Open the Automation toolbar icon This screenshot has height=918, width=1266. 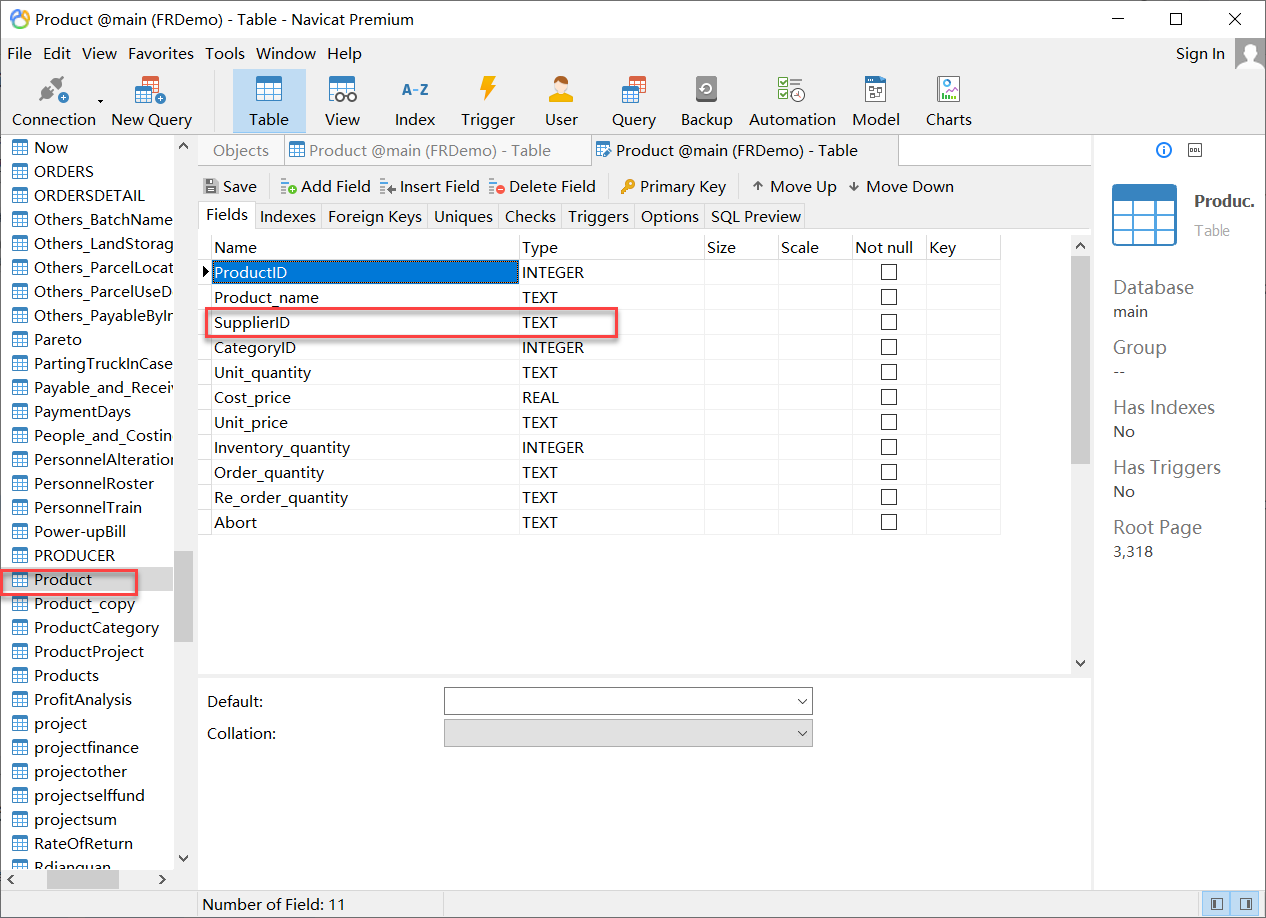792,101
